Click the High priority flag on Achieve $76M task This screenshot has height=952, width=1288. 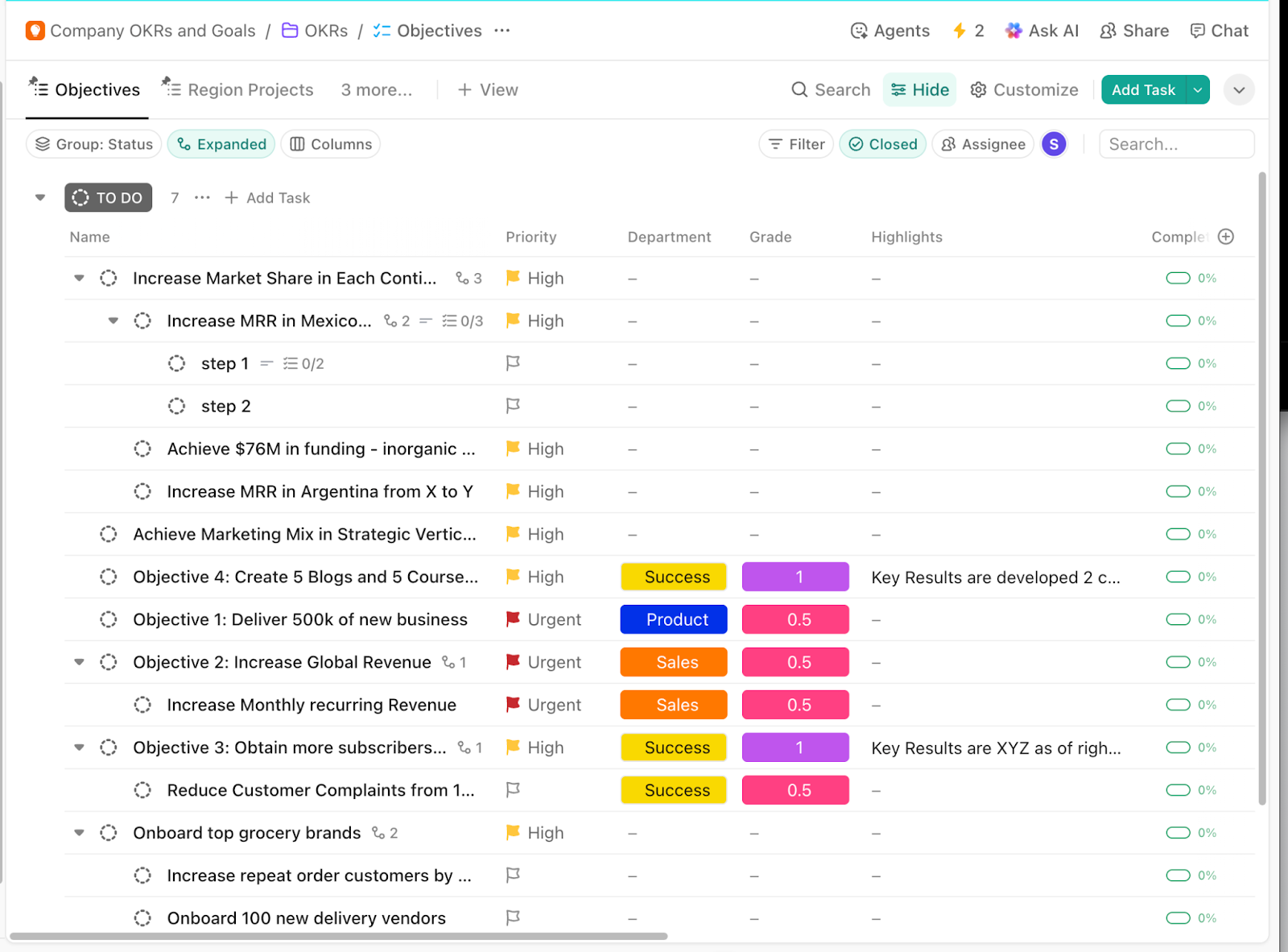pos(513,449)
